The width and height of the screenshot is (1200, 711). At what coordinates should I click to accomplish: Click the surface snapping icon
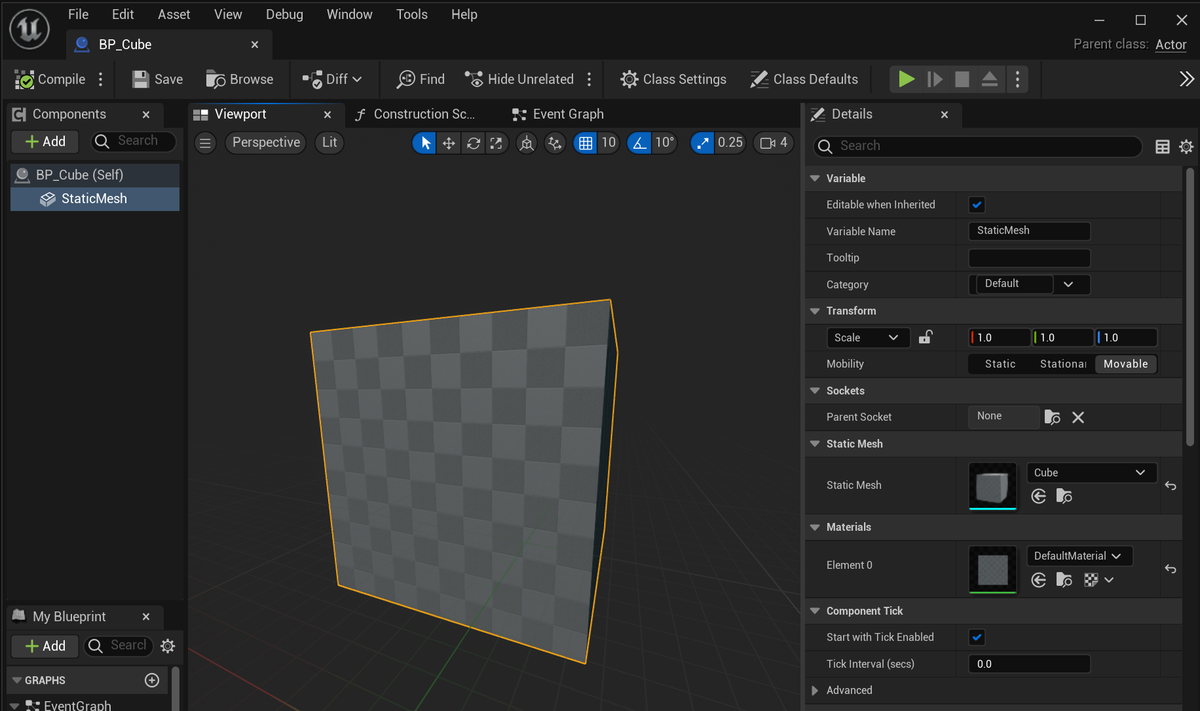tap(555, 143)
